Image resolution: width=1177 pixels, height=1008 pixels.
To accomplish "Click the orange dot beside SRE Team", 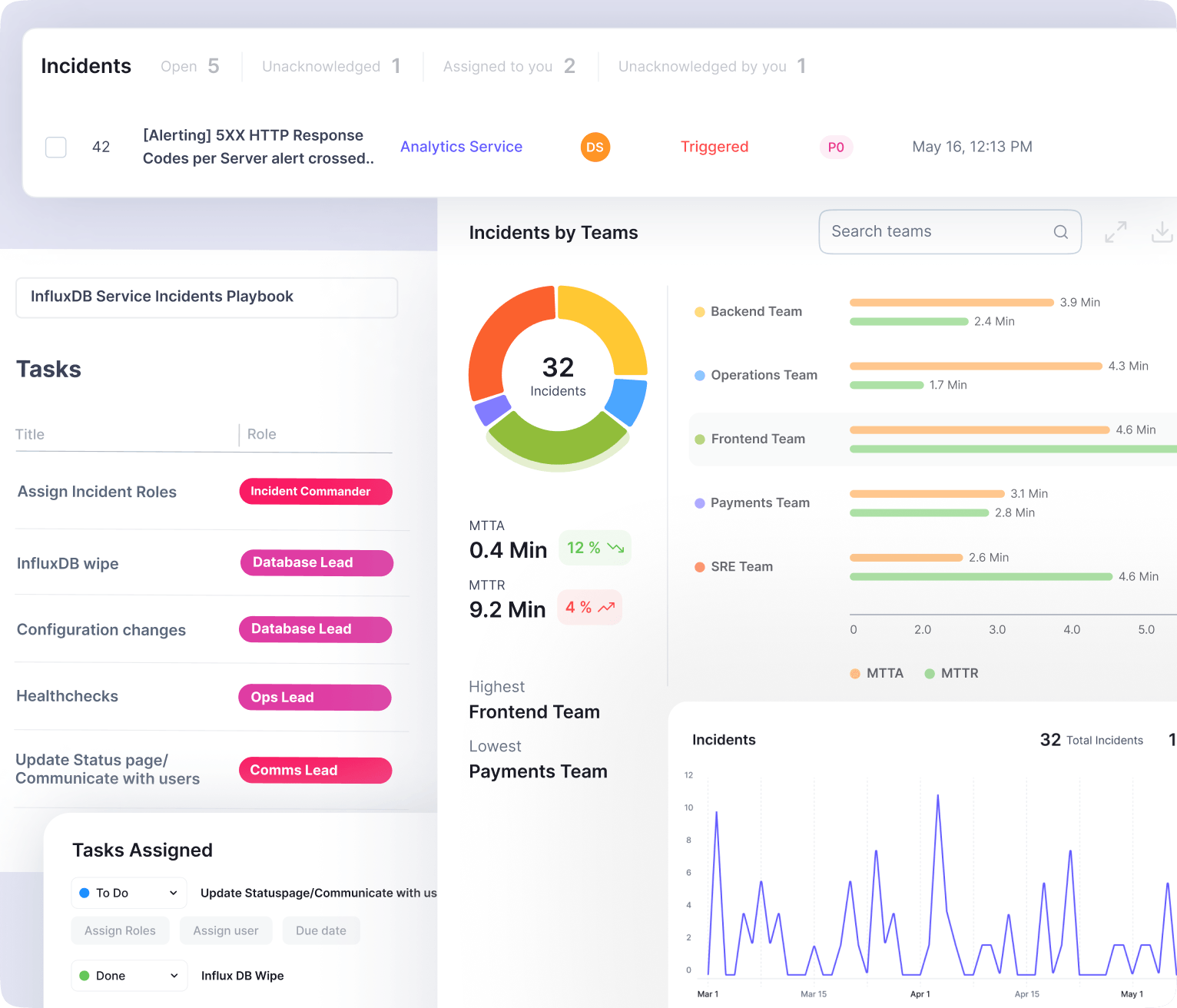I will (x=699, y=567).
